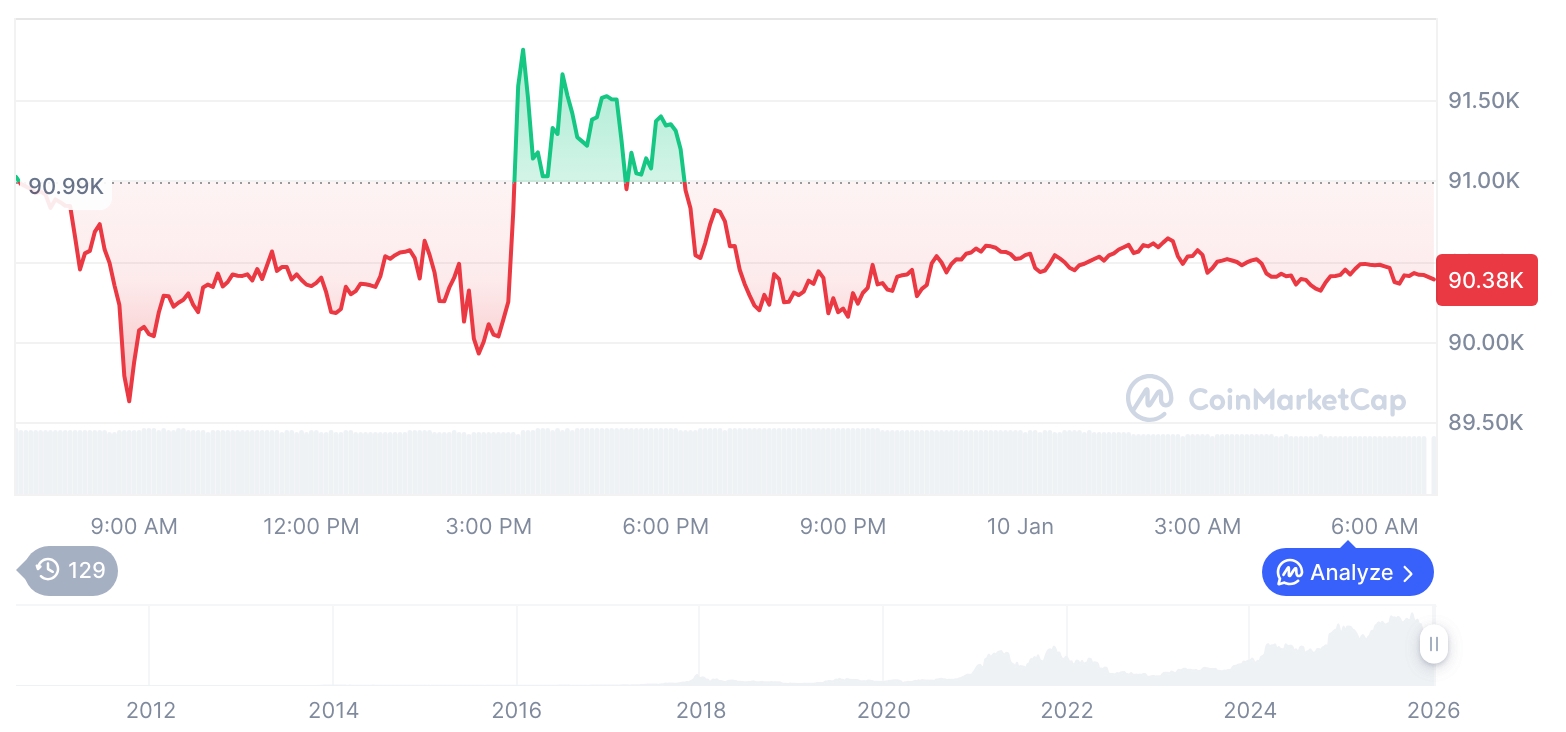Select the 2020 mark on the timeline
The width and height of the screenshot is (1566, 732).
pyautogui.click(x=884, y=710)
